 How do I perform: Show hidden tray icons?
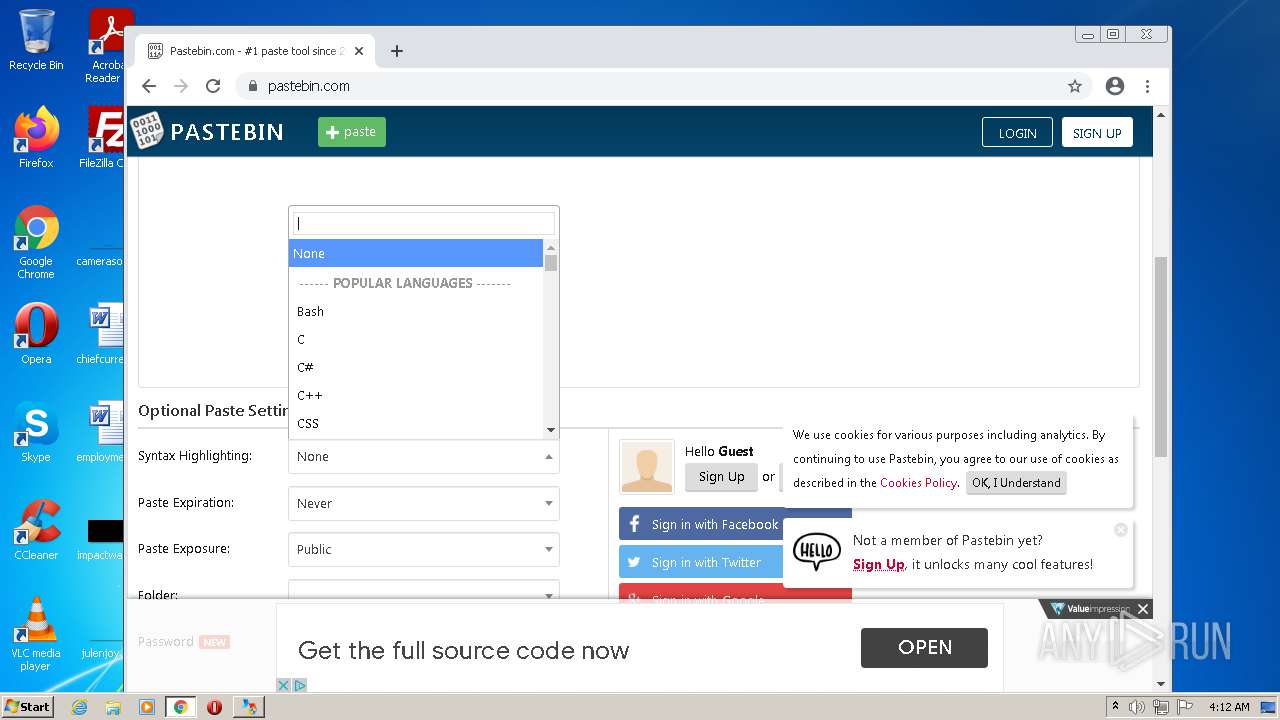1116,707
